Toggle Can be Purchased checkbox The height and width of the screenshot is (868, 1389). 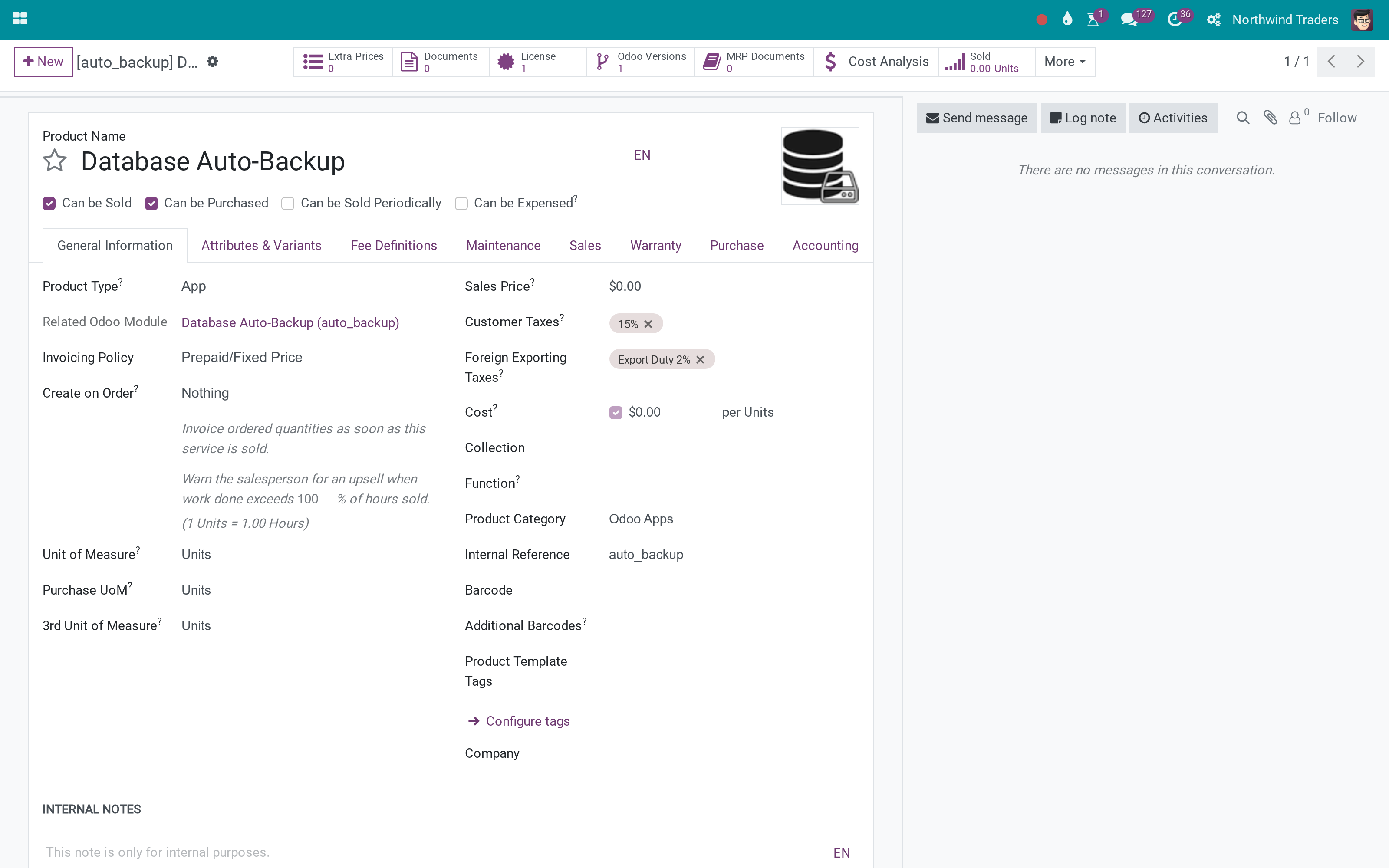pyautogui.click(x=151, y=203)
